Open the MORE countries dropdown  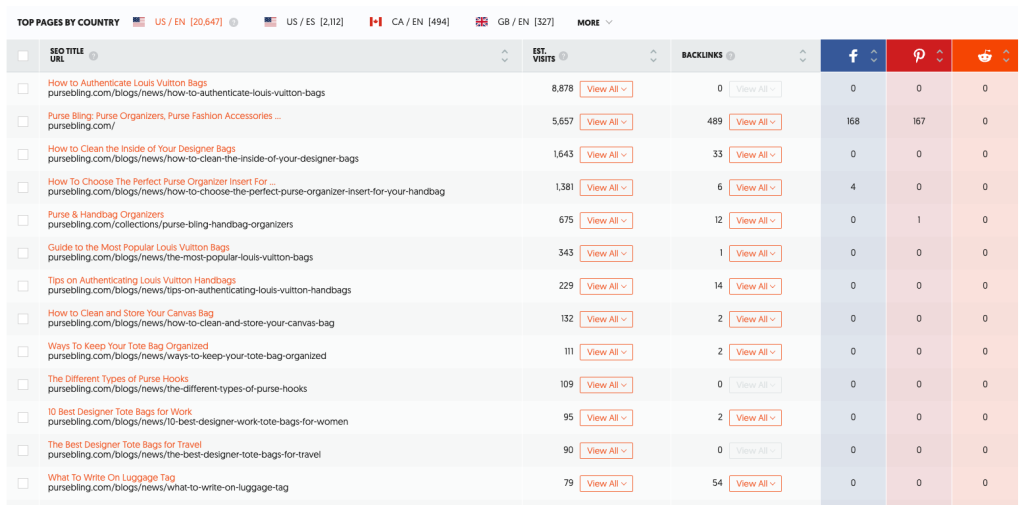(x=595, y=22)
